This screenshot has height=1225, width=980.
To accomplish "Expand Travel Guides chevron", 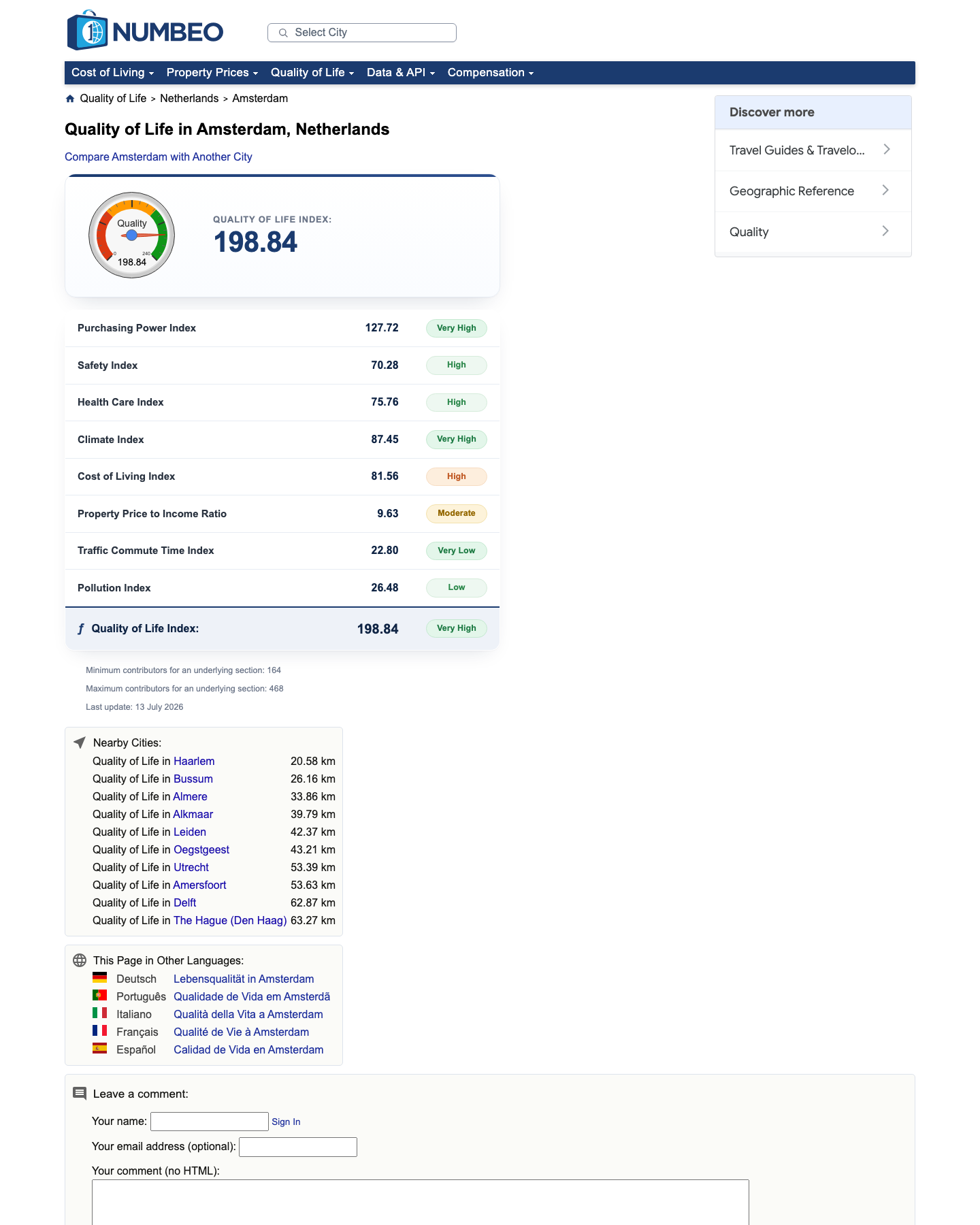I will (x=886, y=149).
